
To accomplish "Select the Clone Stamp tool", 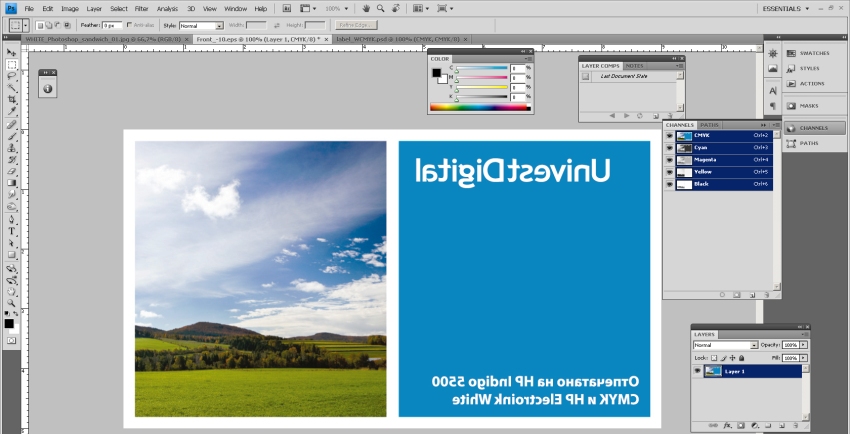I will (x=11, y=148).
